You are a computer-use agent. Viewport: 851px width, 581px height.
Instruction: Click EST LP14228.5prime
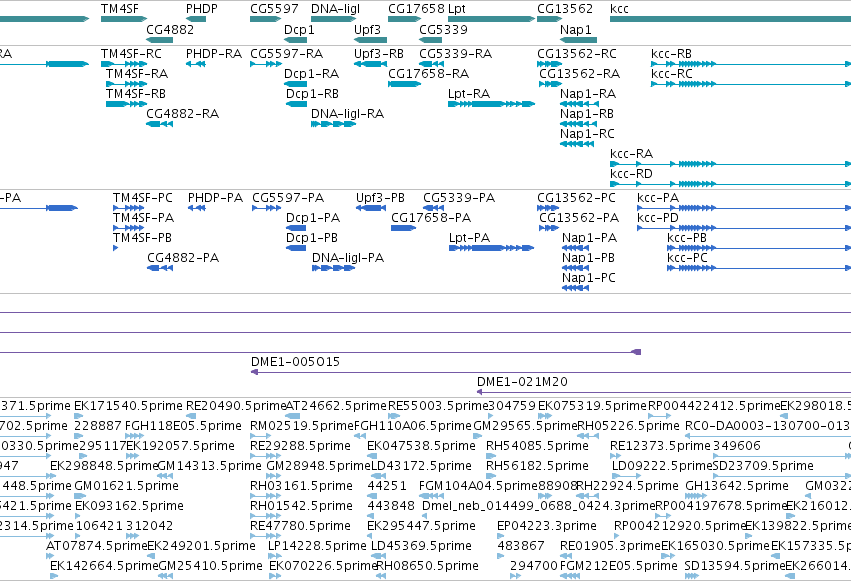pos(275,557)
